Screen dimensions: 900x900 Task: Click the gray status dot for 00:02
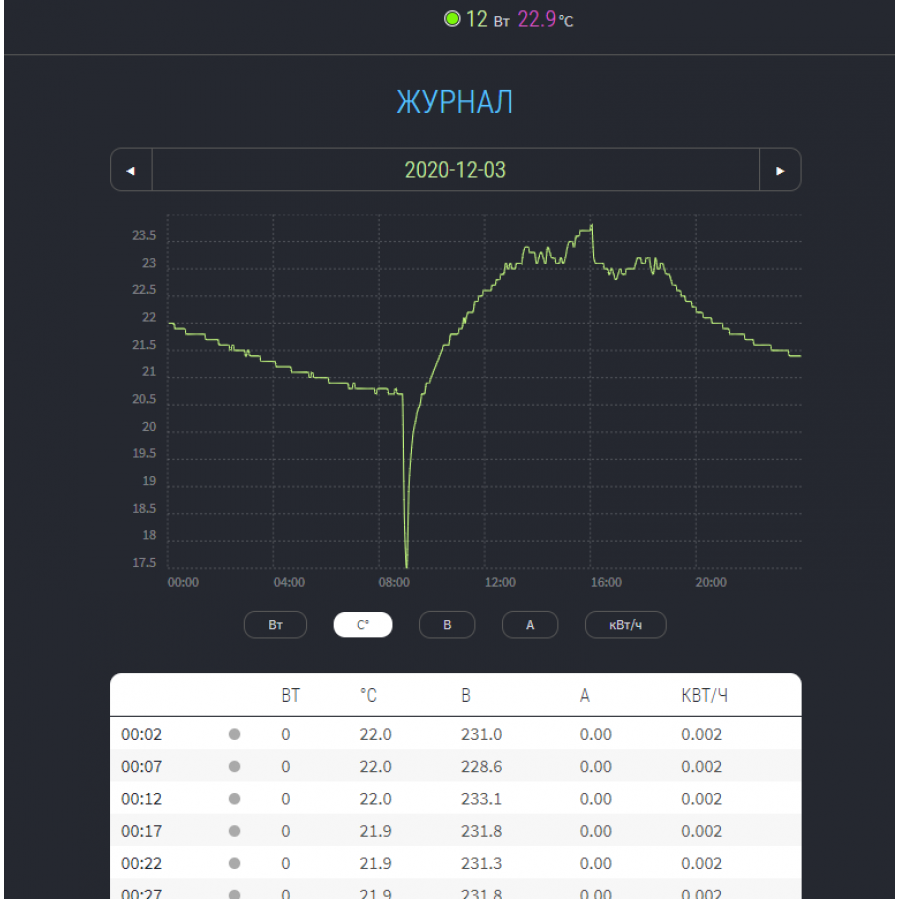coord(234,734)
